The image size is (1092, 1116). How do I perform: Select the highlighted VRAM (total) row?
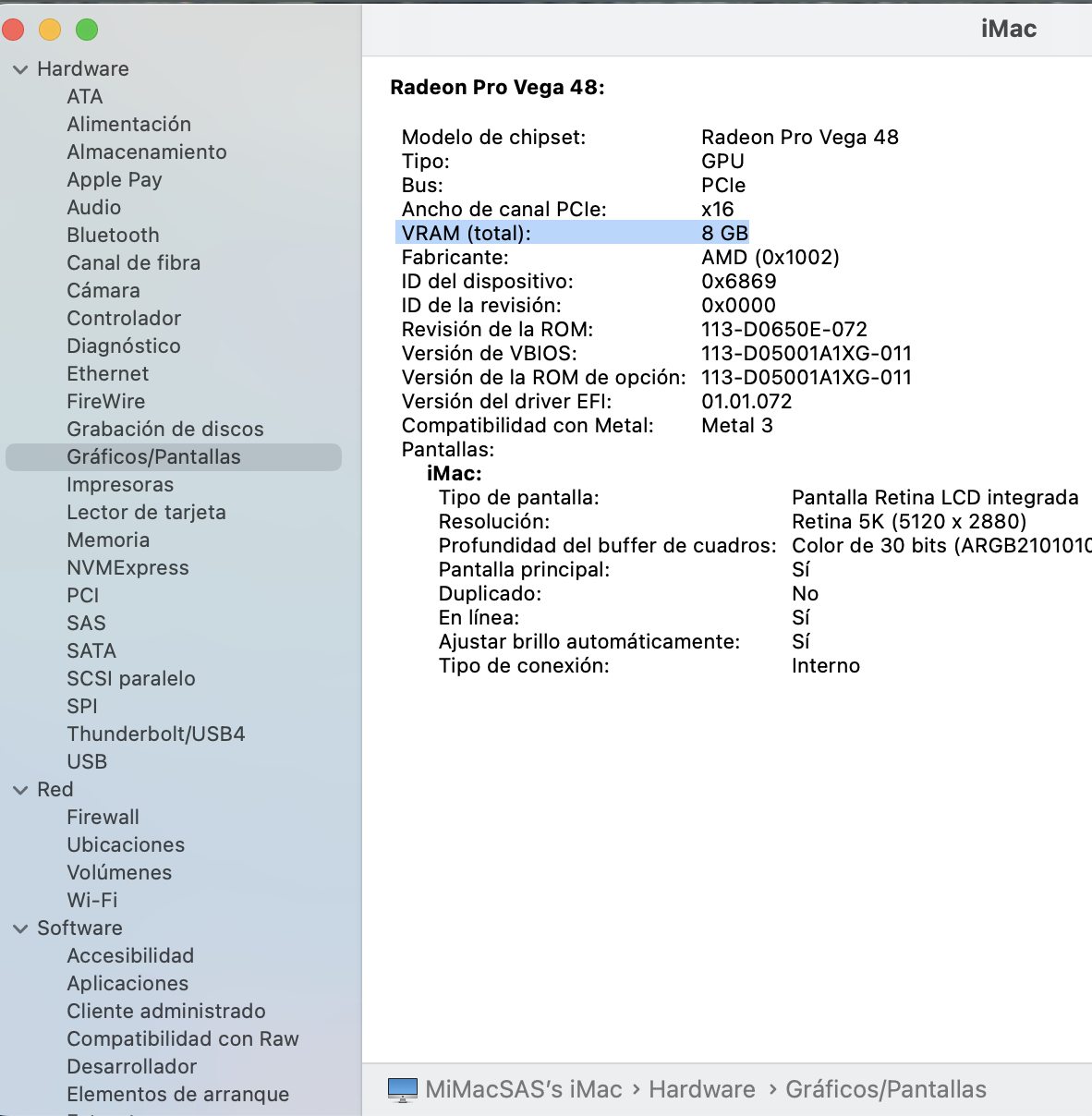point(573,233)
